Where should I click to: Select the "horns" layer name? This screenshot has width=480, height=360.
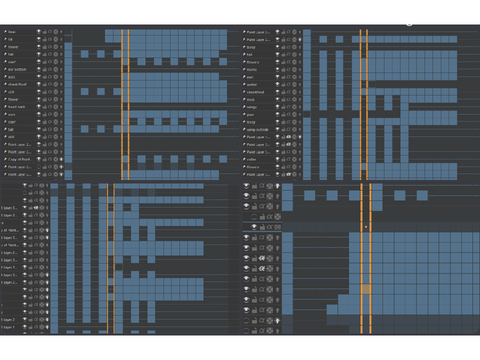(x=252, y=70)
